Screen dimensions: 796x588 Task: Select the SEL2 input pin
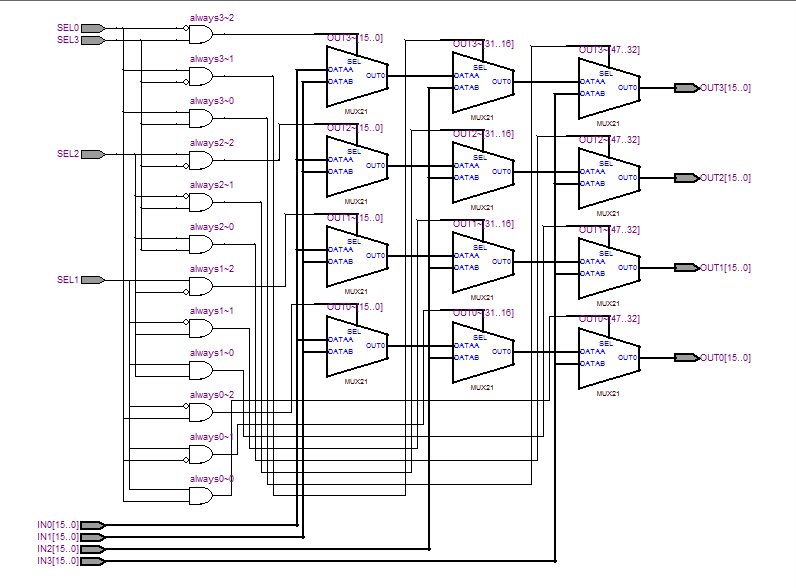tap(93, 154)
